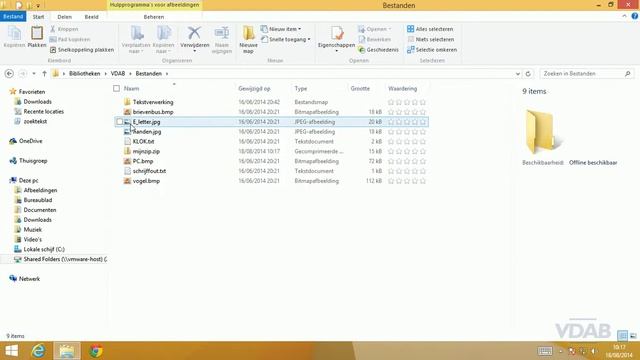Select OneDrive in the navigation pane
640x360 pixels.
click(x=30, y=141)
